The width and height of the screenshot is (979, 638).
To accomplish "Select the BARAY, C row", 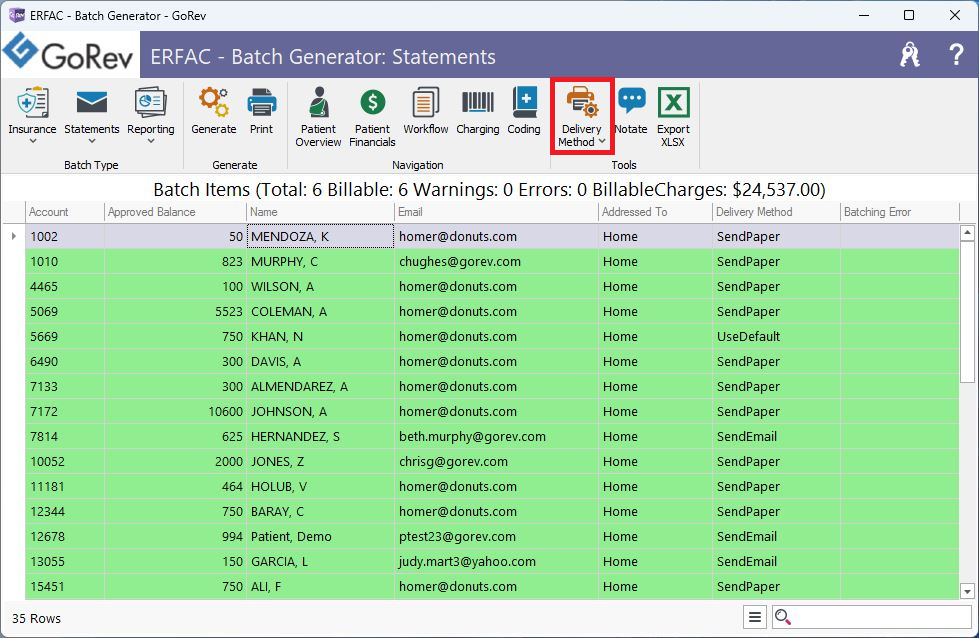I will pos(492,511).
